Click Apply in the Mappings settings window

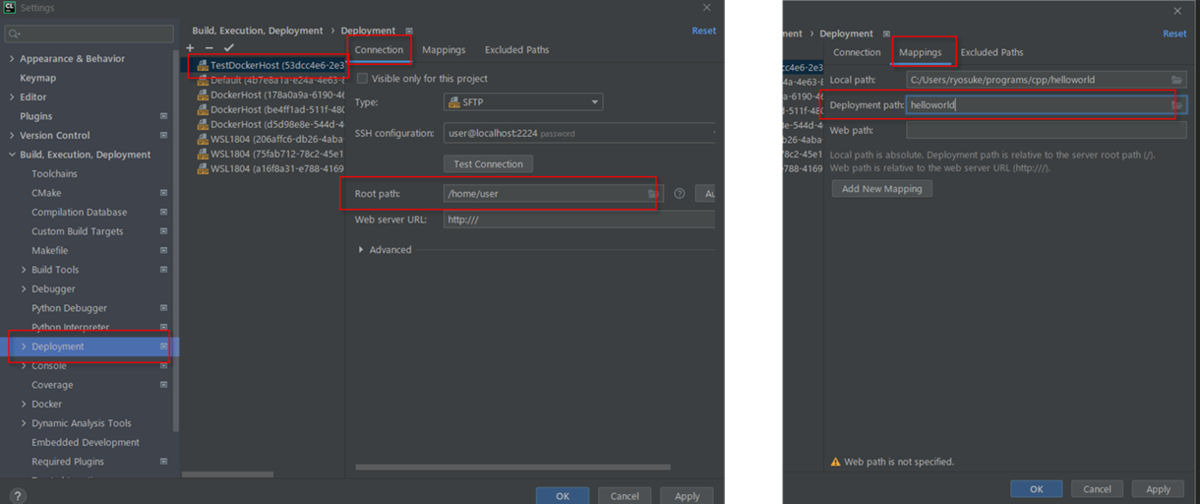[x=1158, y=489]
